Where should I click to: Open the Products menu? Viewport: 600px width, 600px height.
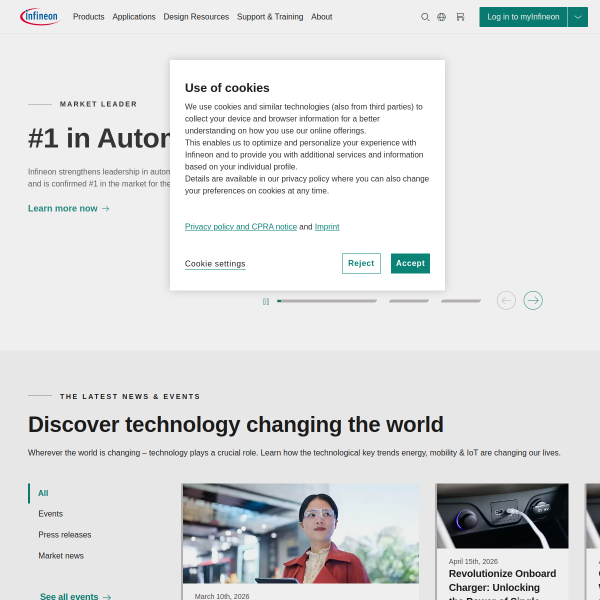(x=89, y=17)
